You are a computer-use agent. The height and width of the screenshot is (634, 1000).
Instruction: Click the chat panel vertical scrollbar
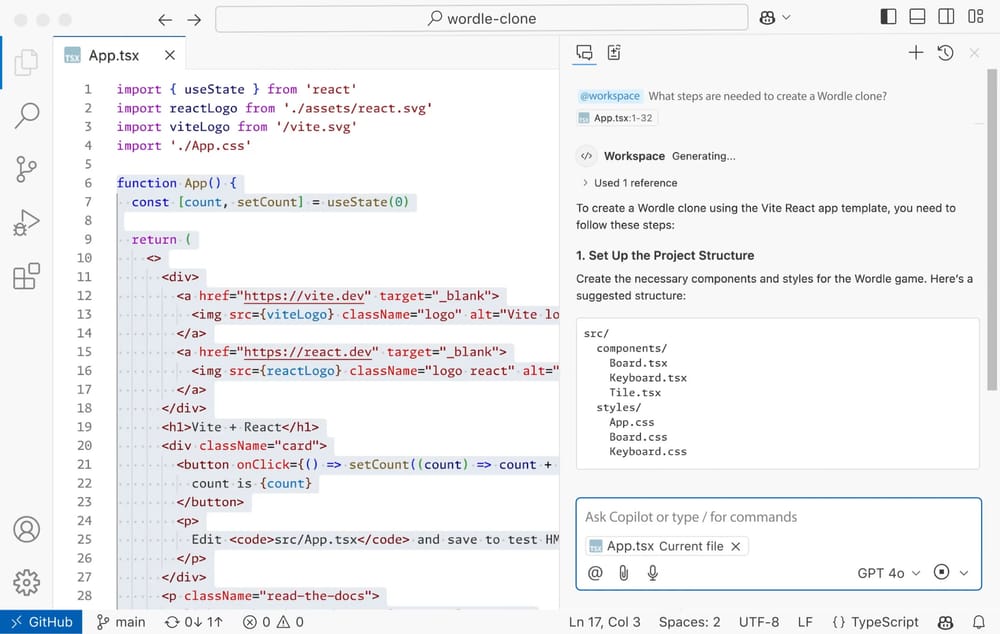coord(992,240)
